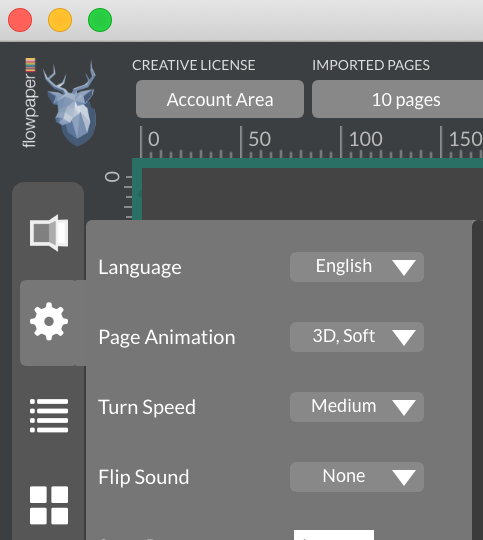
Task: Open the Flip Sound None dropdown
Action: click(357, 477)
